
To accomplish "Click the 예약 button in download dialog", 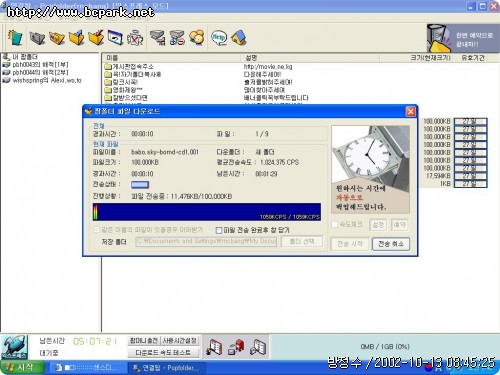I will click(x=399, y=225).
